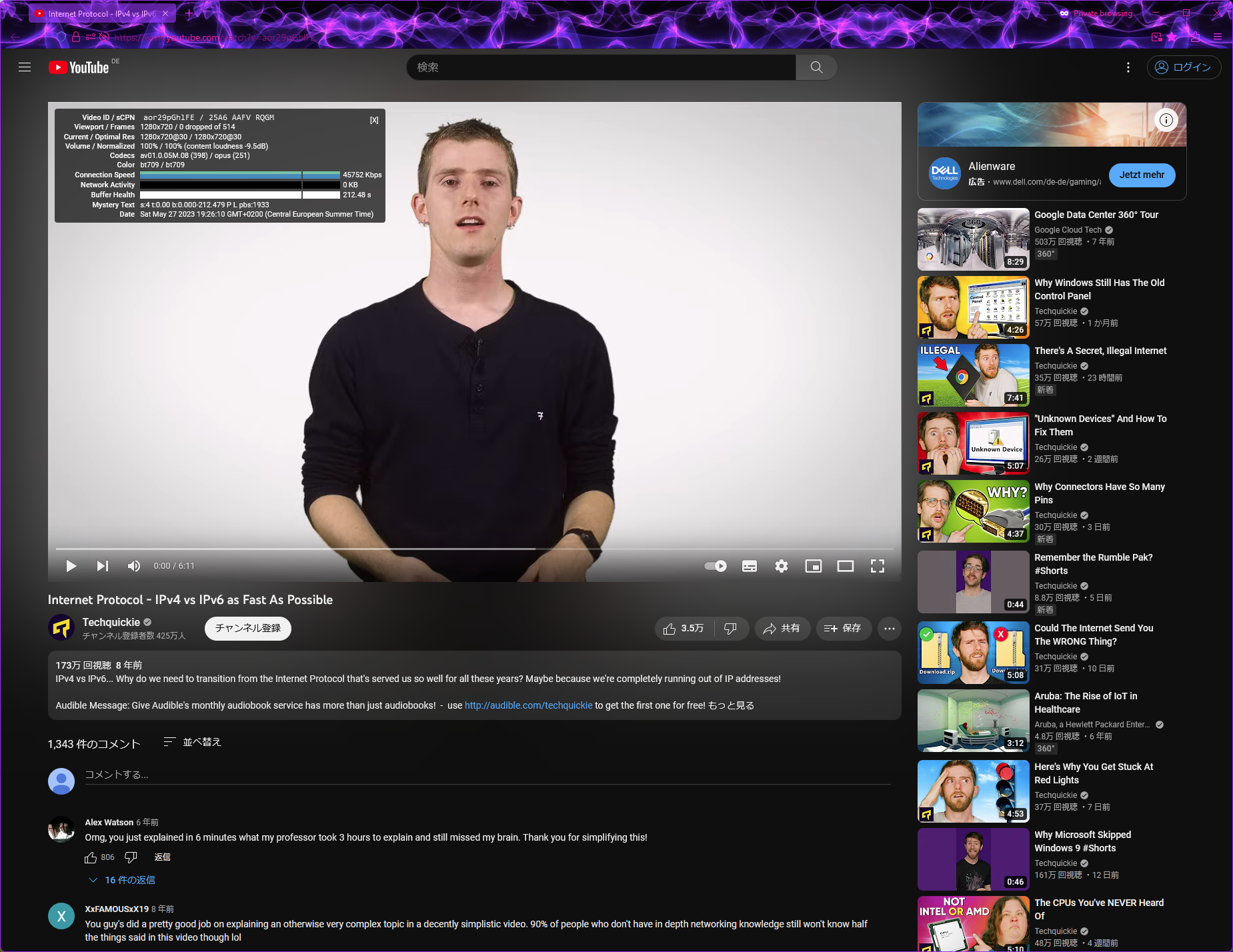Open "Unknown Devices" And How To Fix Them
This screenshot has height=952, width=1233.
coord(974,443)
